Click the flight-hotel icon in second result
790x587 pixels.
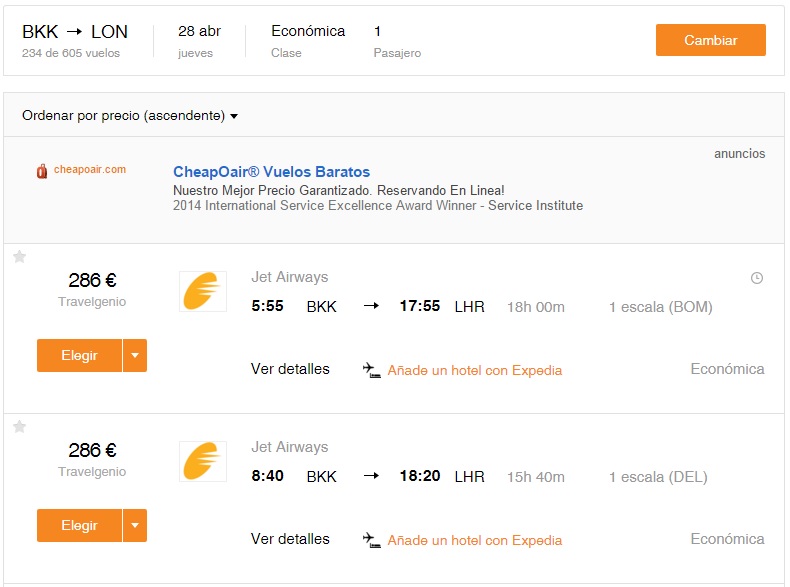pyautogui.click(x=371, y=540)
